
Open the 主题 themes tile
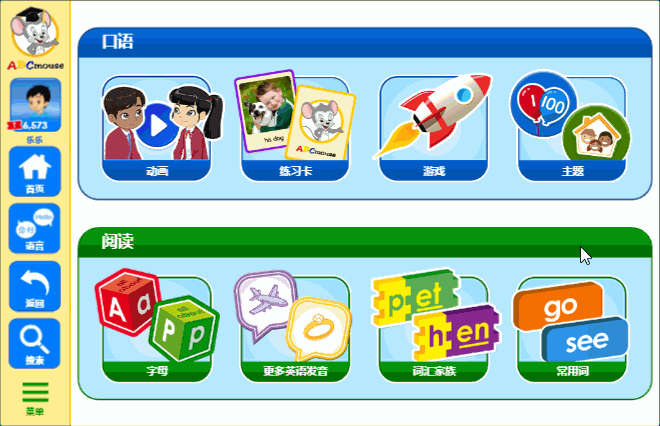[x=572, y=126]
